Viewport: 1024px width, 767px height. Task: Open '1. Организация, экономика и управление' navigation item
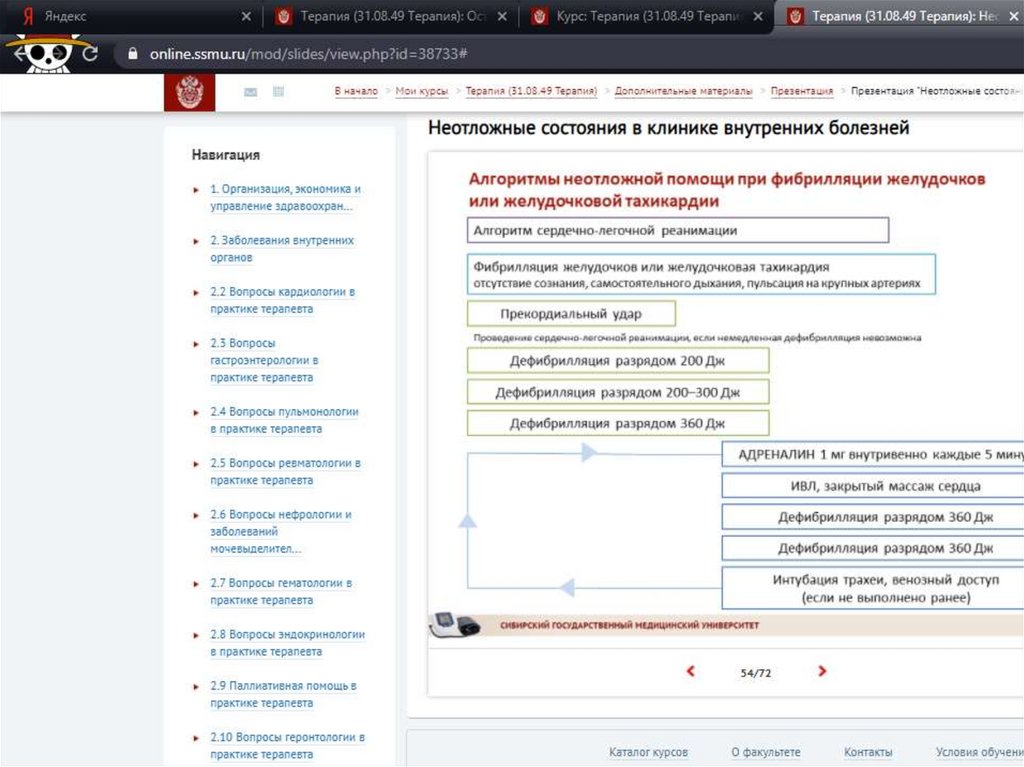pos(285,197)
